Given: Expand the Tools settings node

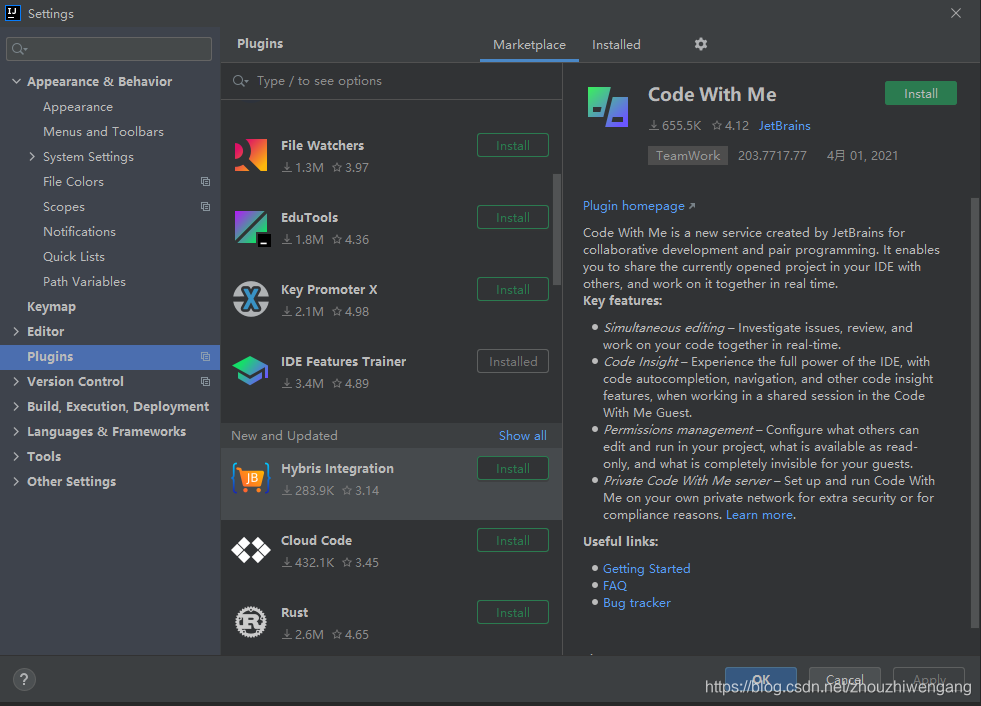Looking at the screenshot, I should [x=16, y=456].
